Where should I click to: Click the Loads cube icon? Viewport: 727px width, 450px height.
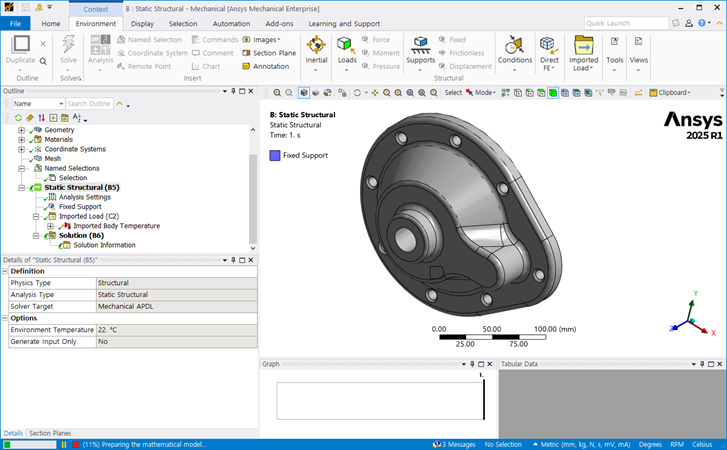coord(346,44)
